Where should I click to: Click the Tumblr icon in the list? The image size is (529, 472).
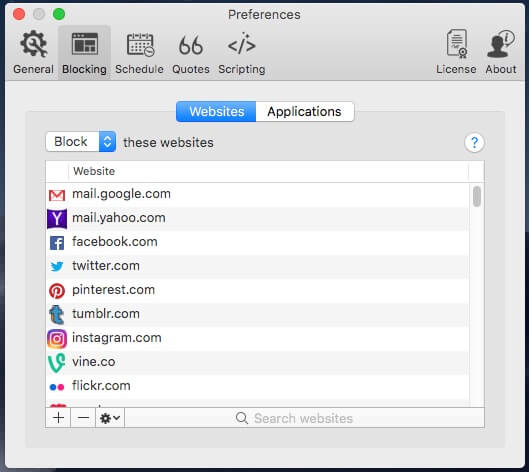[57, 314]
